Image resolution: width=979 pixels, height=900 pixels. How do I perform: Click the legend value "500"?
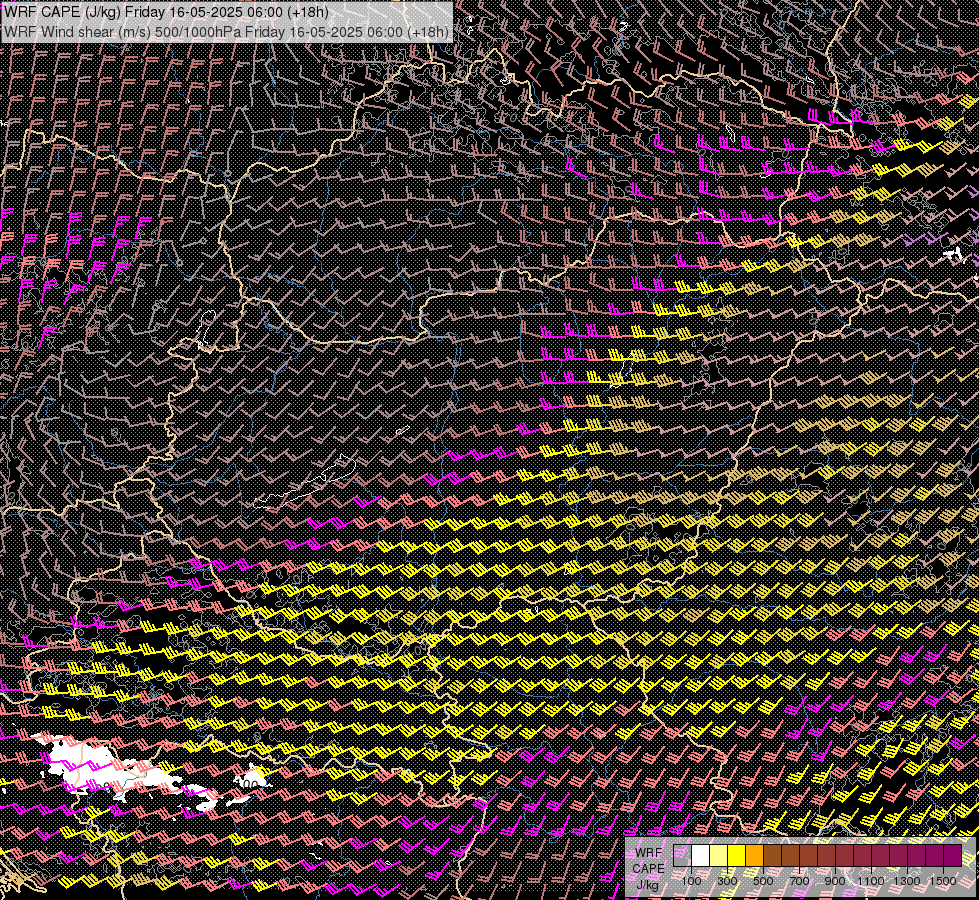pyautogui.click(x=763, y=881)
